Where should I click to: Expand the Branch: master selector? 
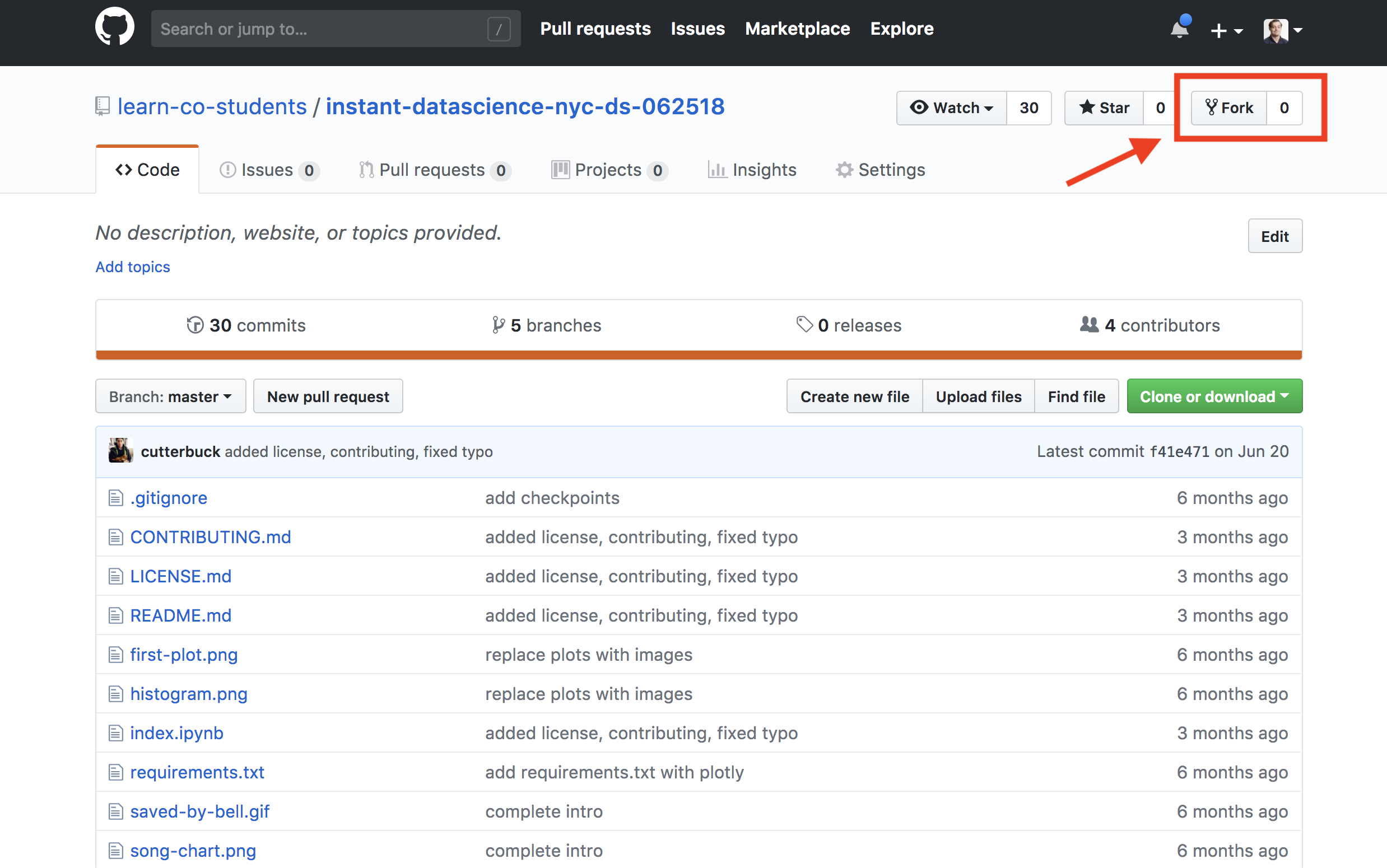[170, 396]
